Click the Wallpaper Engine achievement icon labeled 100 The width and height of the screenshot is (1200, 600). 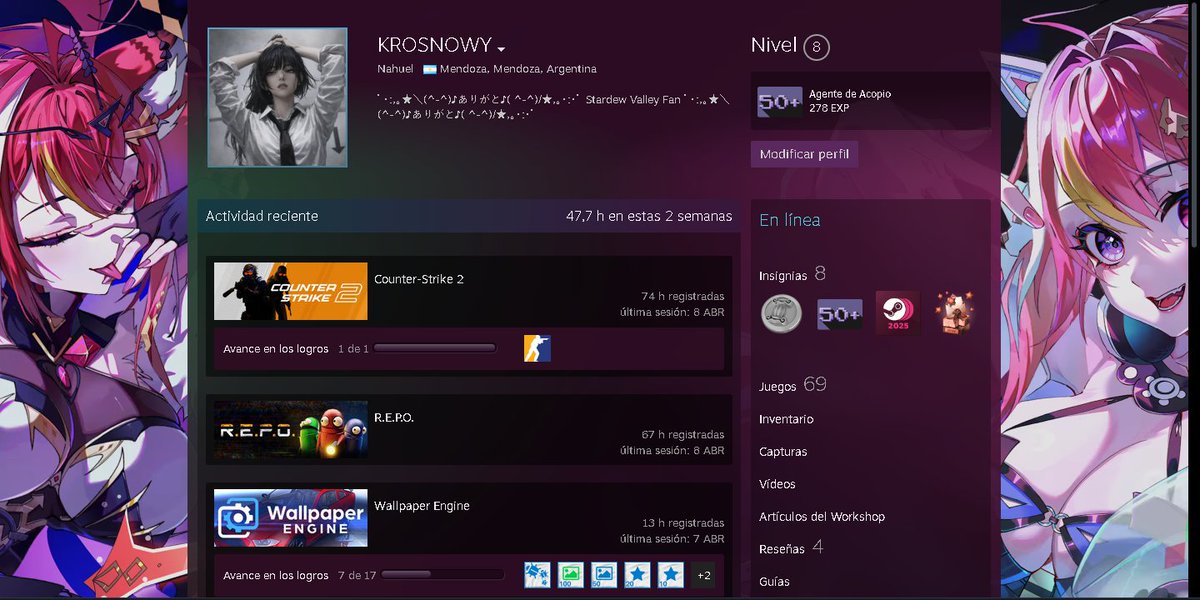click(571, 575)
